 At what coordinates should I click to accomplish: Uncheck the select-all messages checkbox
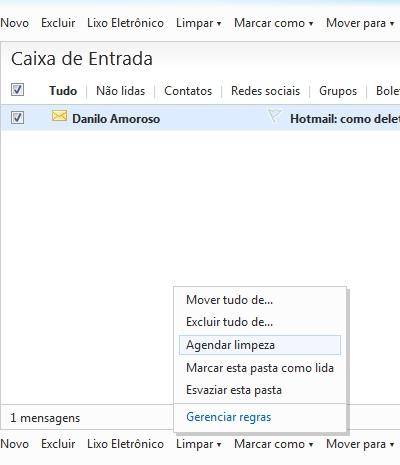click(17, 90)
